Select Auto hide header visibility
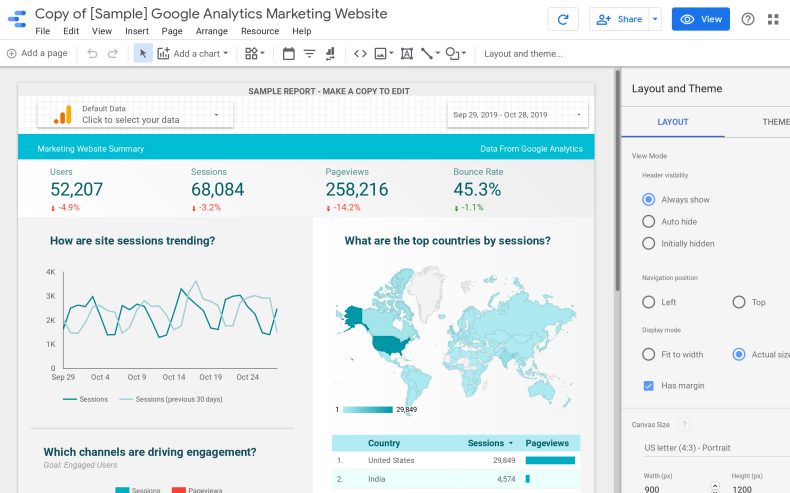Image resolution: width=790 pixels, height=493 pixels. 648,222
